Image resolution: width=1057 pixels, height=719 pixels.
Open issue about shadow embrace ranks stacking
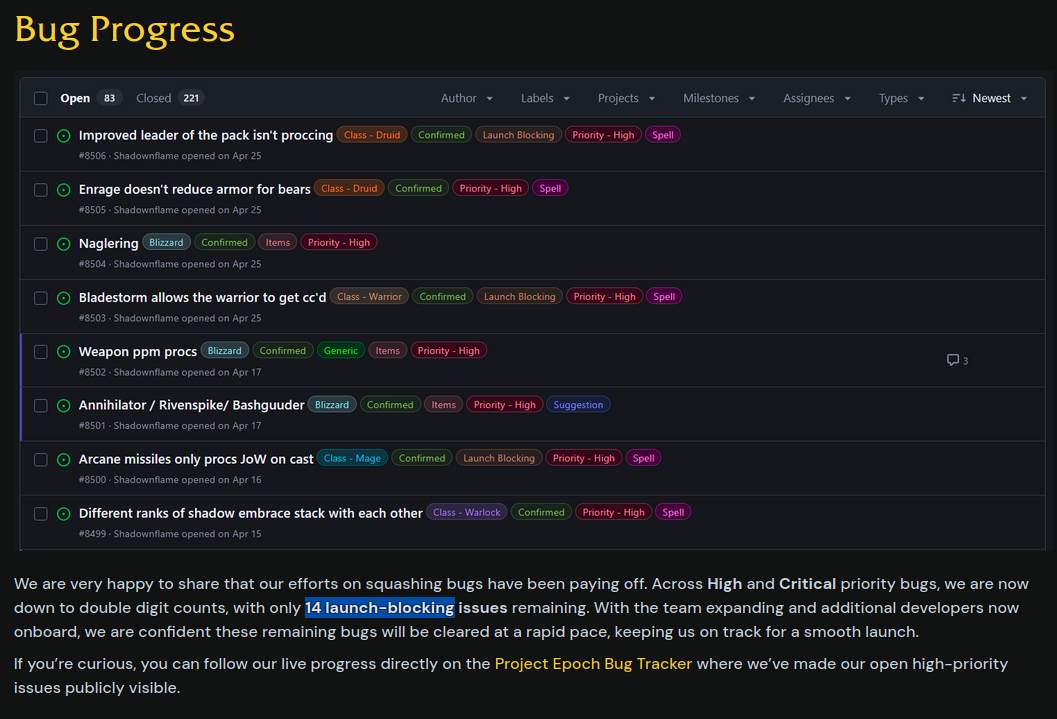click(x=251, y=513)
